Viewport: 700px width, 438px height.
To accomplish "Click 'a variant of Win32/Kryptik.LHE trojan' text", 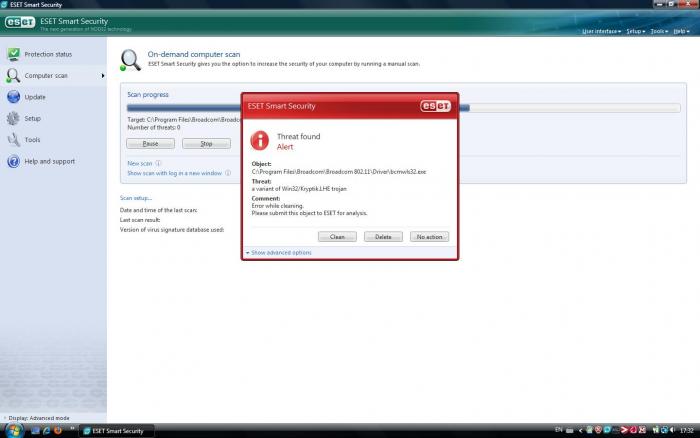I will pos(299,189).
